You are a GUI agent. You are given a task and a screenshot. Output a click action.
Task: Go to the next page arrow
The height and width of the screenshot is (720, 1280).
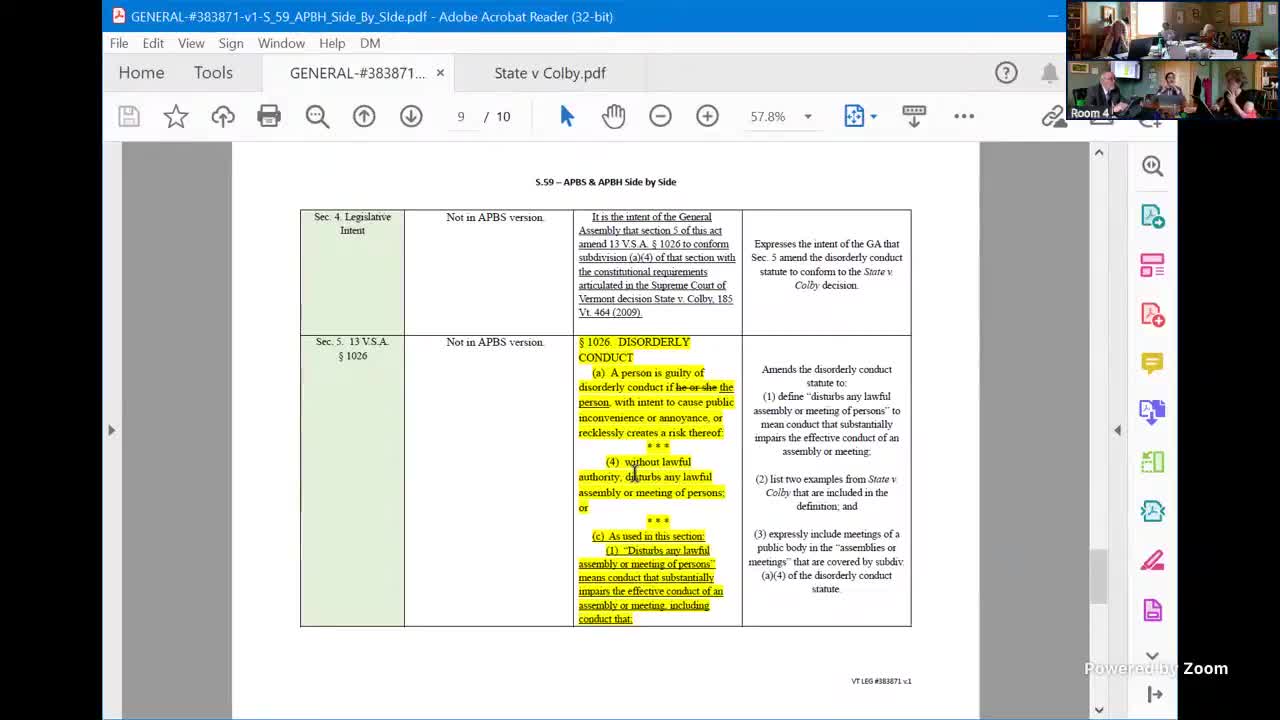tap(411, 116)
